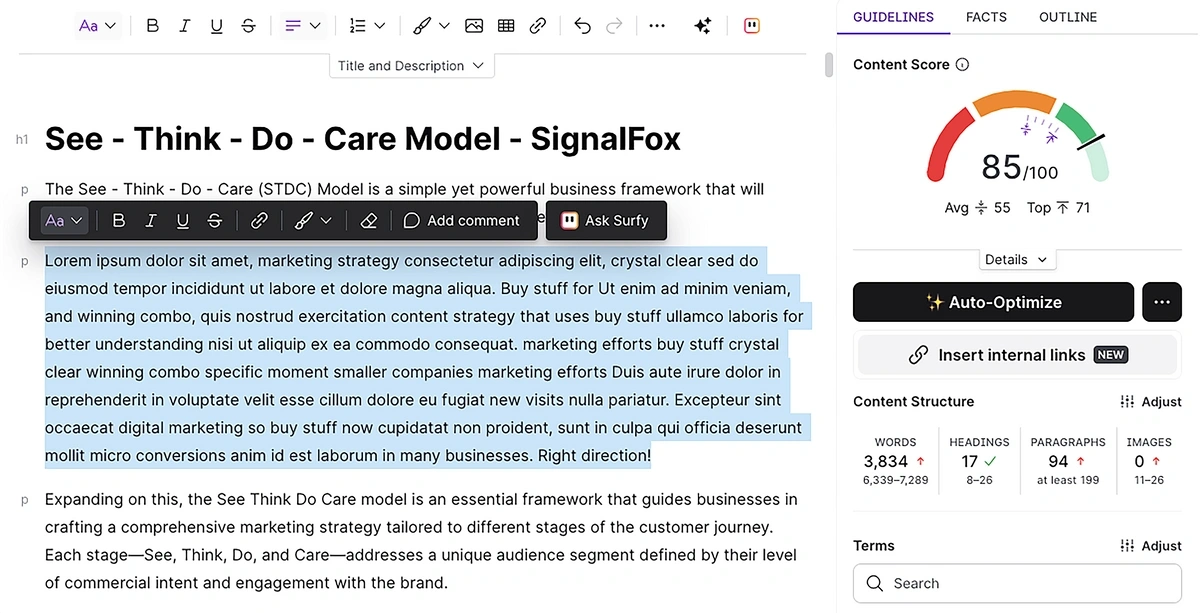Click the heading 'See - Think - Do - Care Model - SignalFox'
Screen dimensions: 1200x613
(363, 139)
